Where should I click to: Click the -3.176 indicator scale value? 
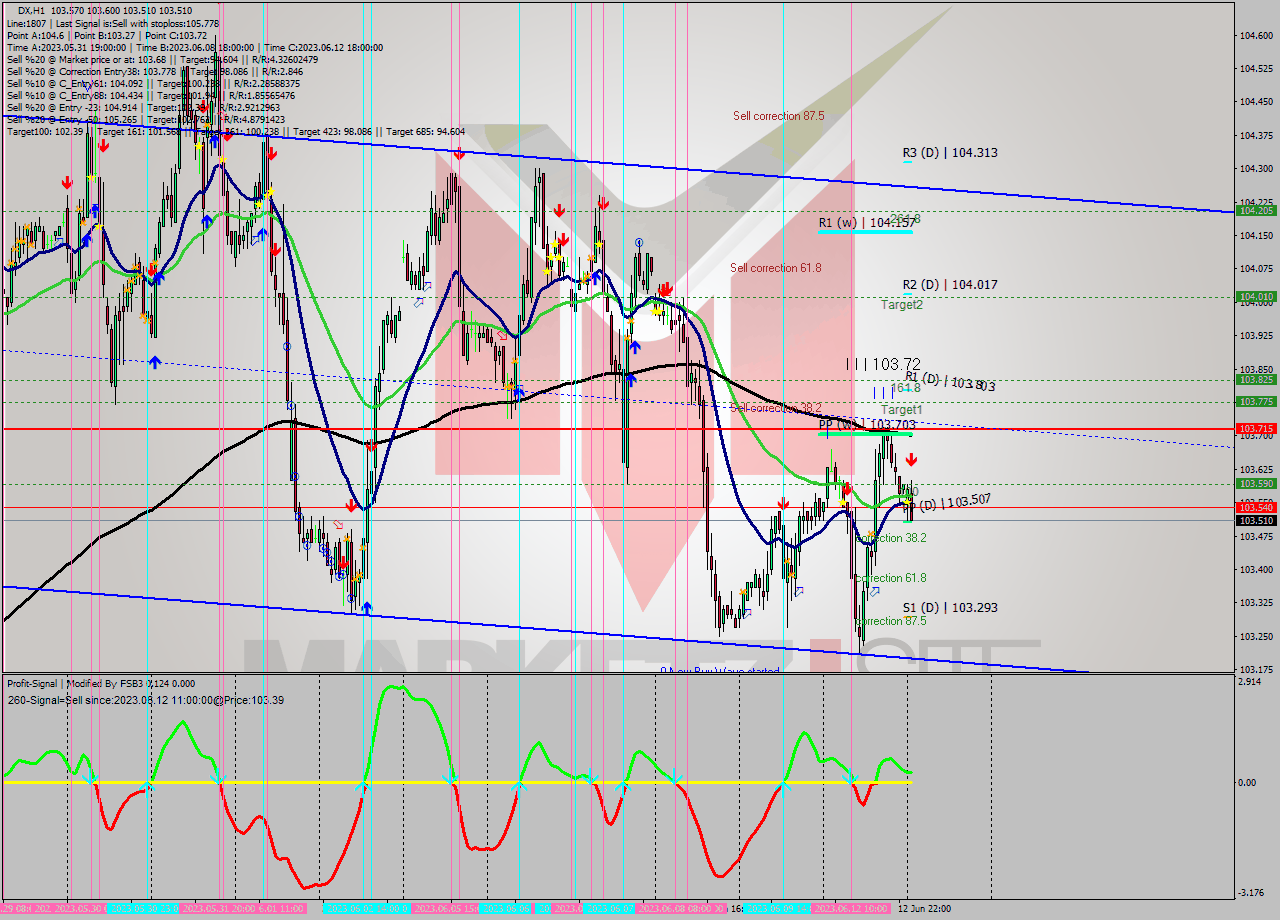[x=1250, y=893]
